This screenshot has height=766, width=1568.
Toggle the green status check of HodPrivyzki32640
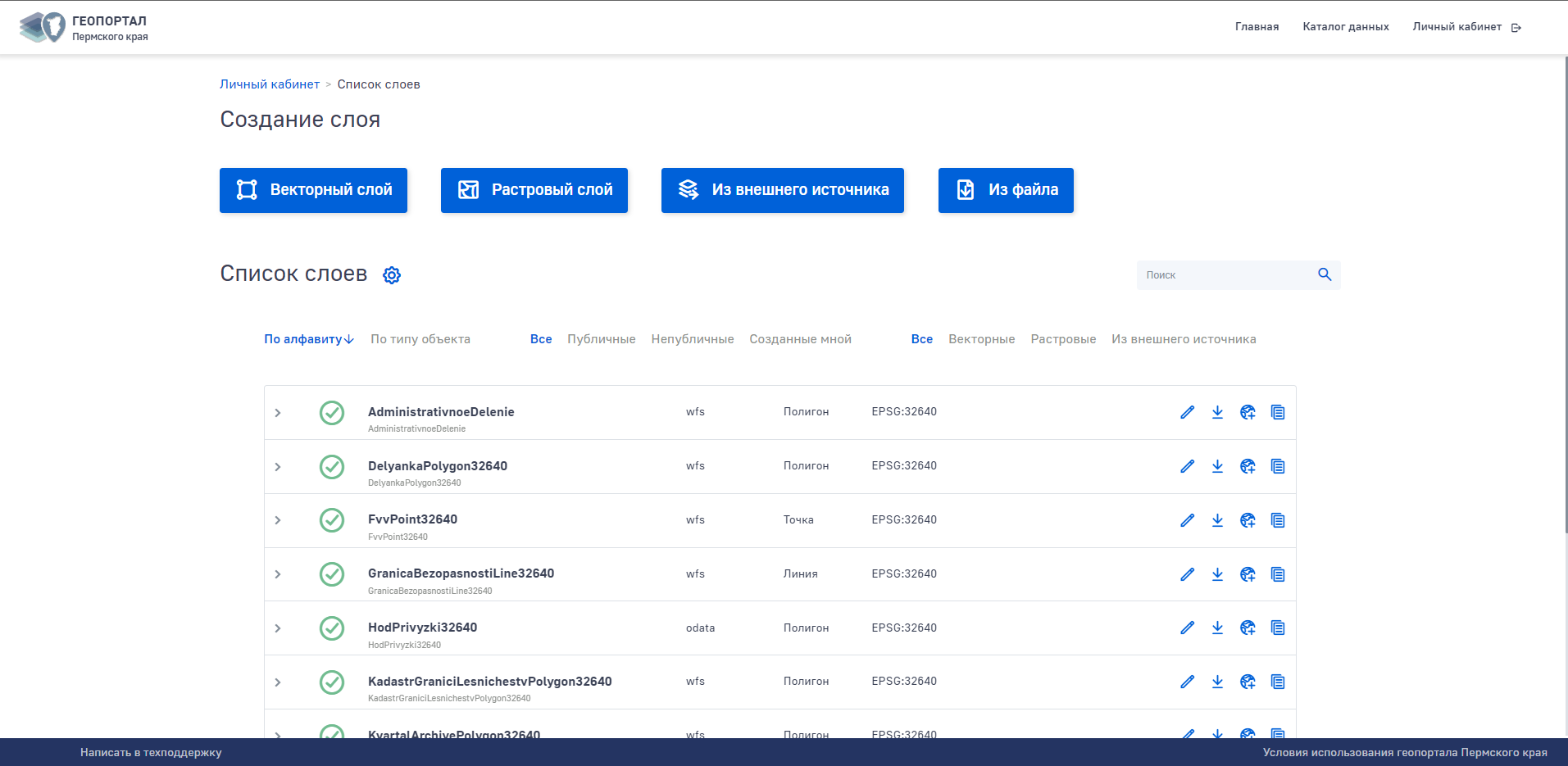coord(332,628)
